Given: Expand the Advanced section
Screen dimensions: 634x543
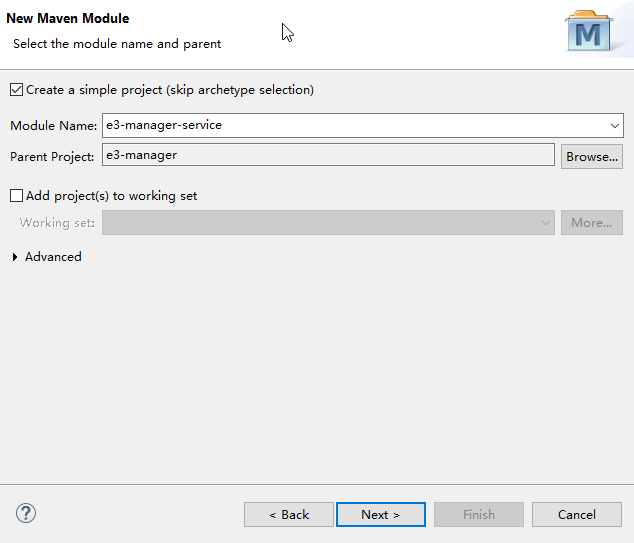Looking at the screenshot, I should click(15, 257).
